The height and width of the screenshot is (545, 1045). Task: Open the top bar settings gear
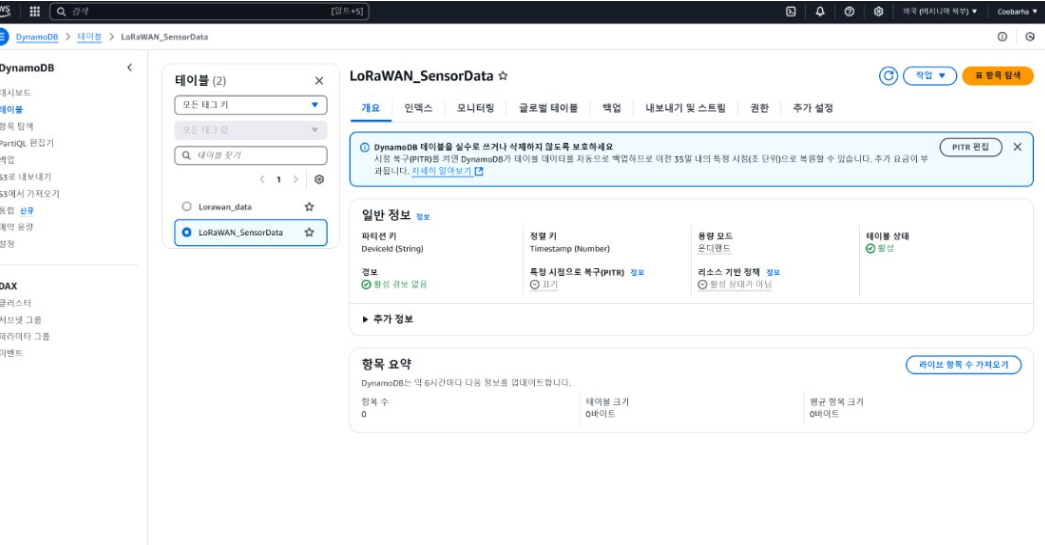[x=878, y=11]
